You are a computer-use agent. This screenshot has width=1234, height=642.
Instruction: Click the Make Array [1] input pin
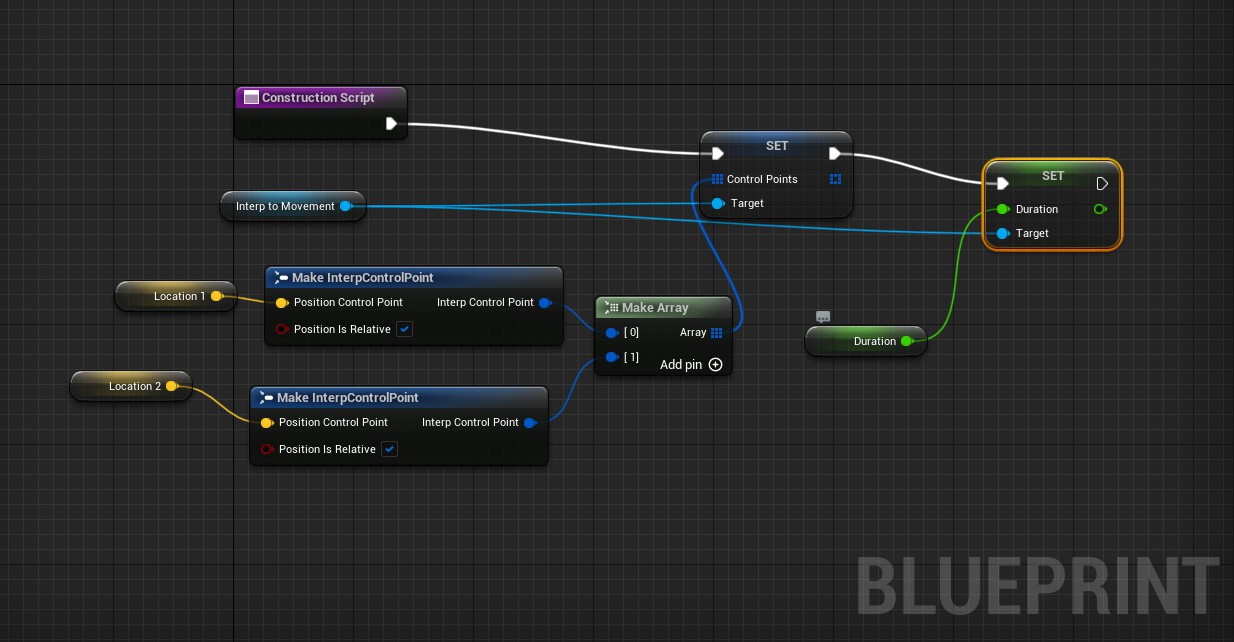coord(612,357)
